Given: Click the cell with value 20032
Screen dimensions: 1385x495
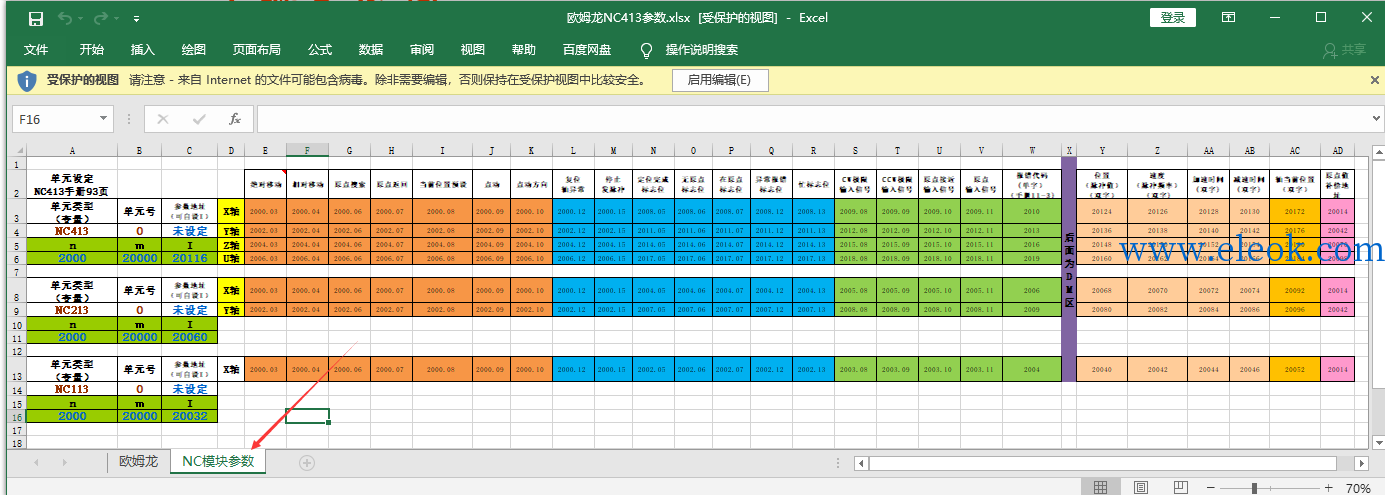Looking at the screenshot, I should pyautogui.click(x=190, y=416).
